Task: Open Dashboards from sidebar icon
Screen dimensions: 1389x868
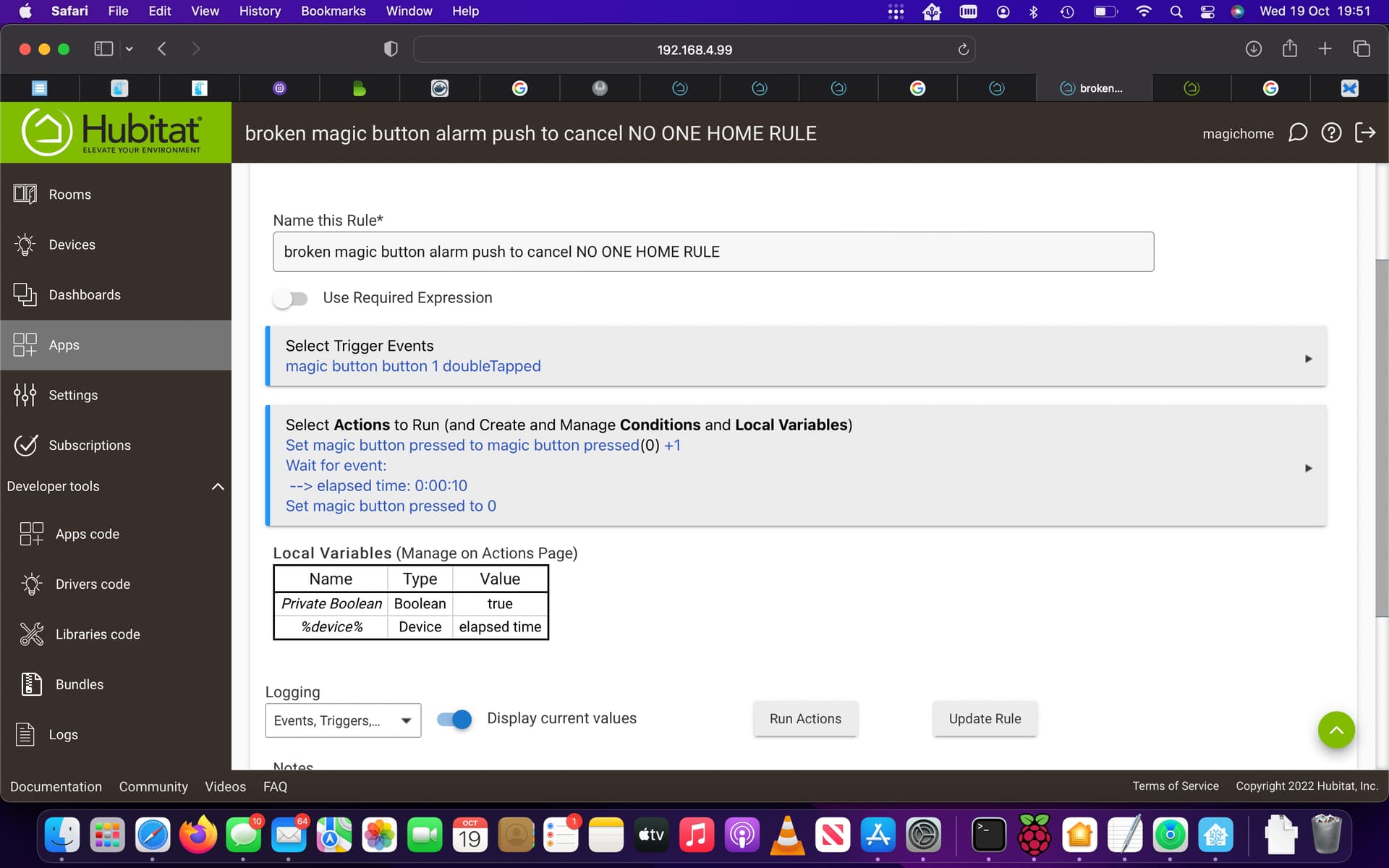Action: click(25, 294)
